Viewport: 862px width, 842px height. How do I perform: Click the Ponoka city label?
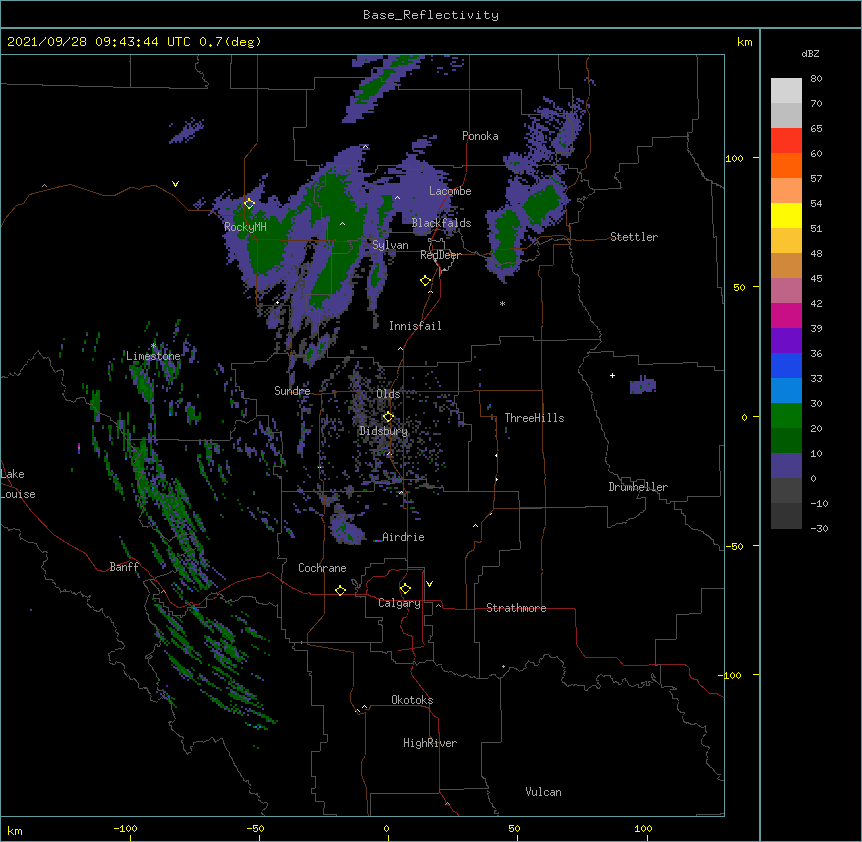[x=480, y=136]
